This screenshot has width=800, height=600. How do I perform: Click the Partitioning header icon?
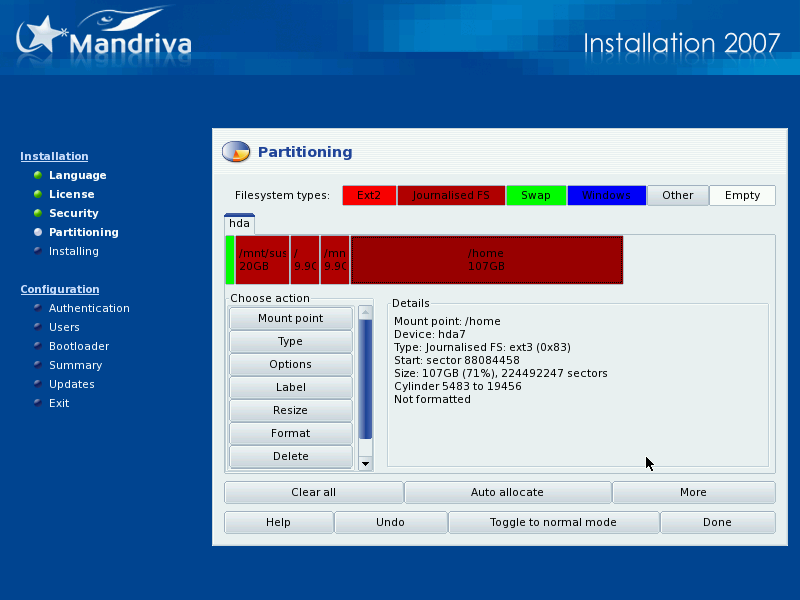tap(236, 152)
